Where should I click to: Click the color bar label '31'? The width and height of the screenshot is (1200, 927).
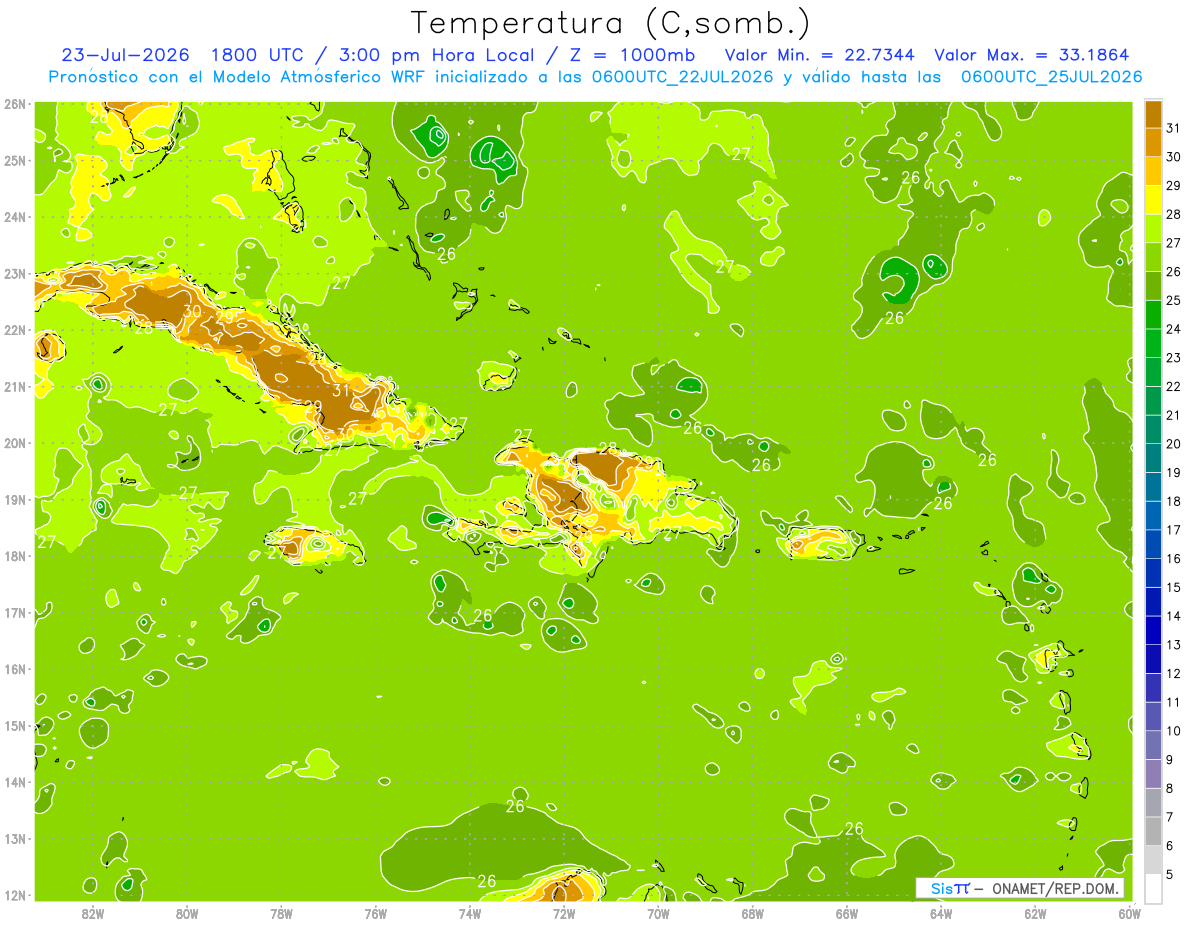point(1174,129)
